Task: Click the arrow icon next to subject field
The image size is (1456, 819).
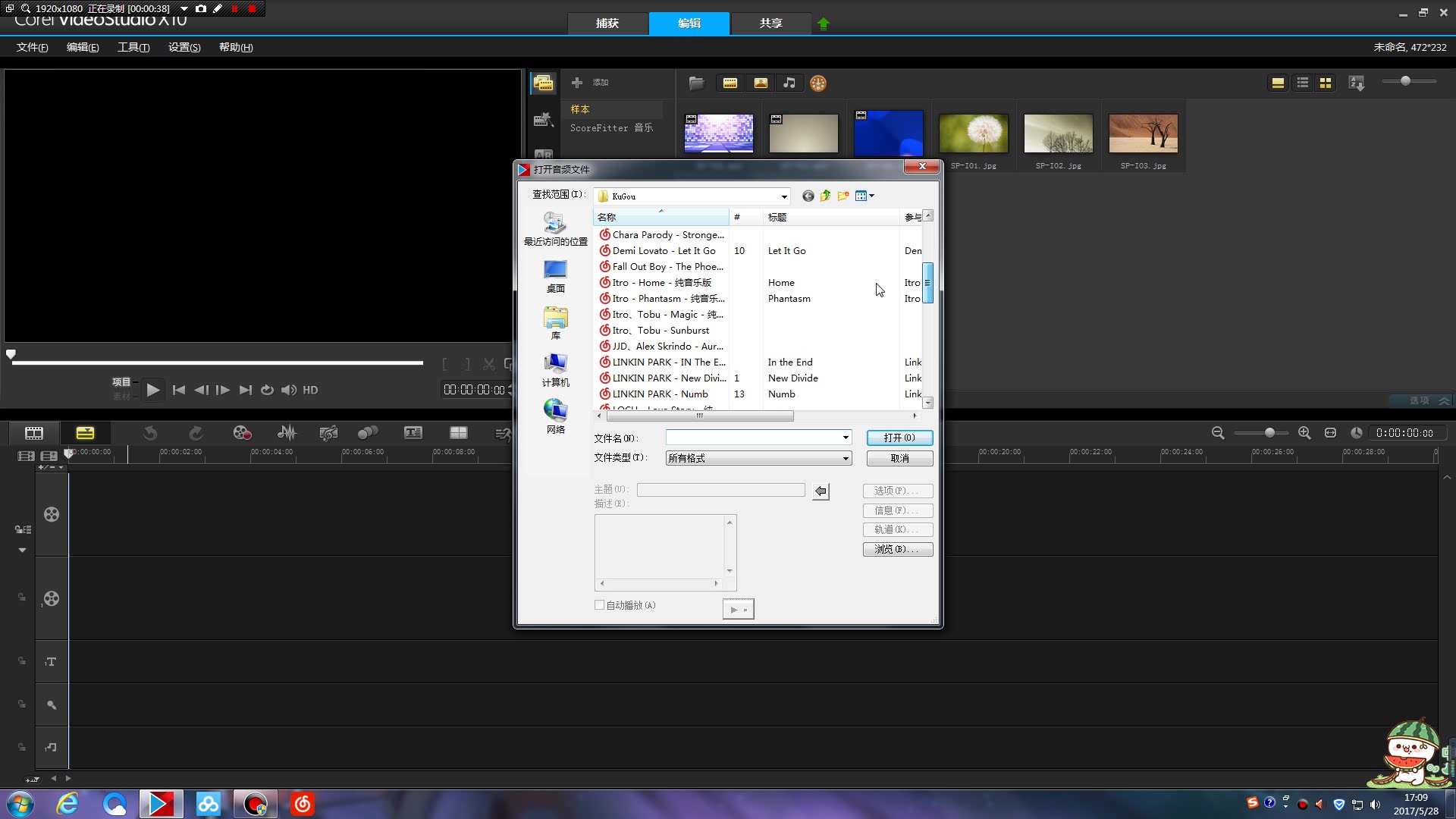Action: point(821,491)
